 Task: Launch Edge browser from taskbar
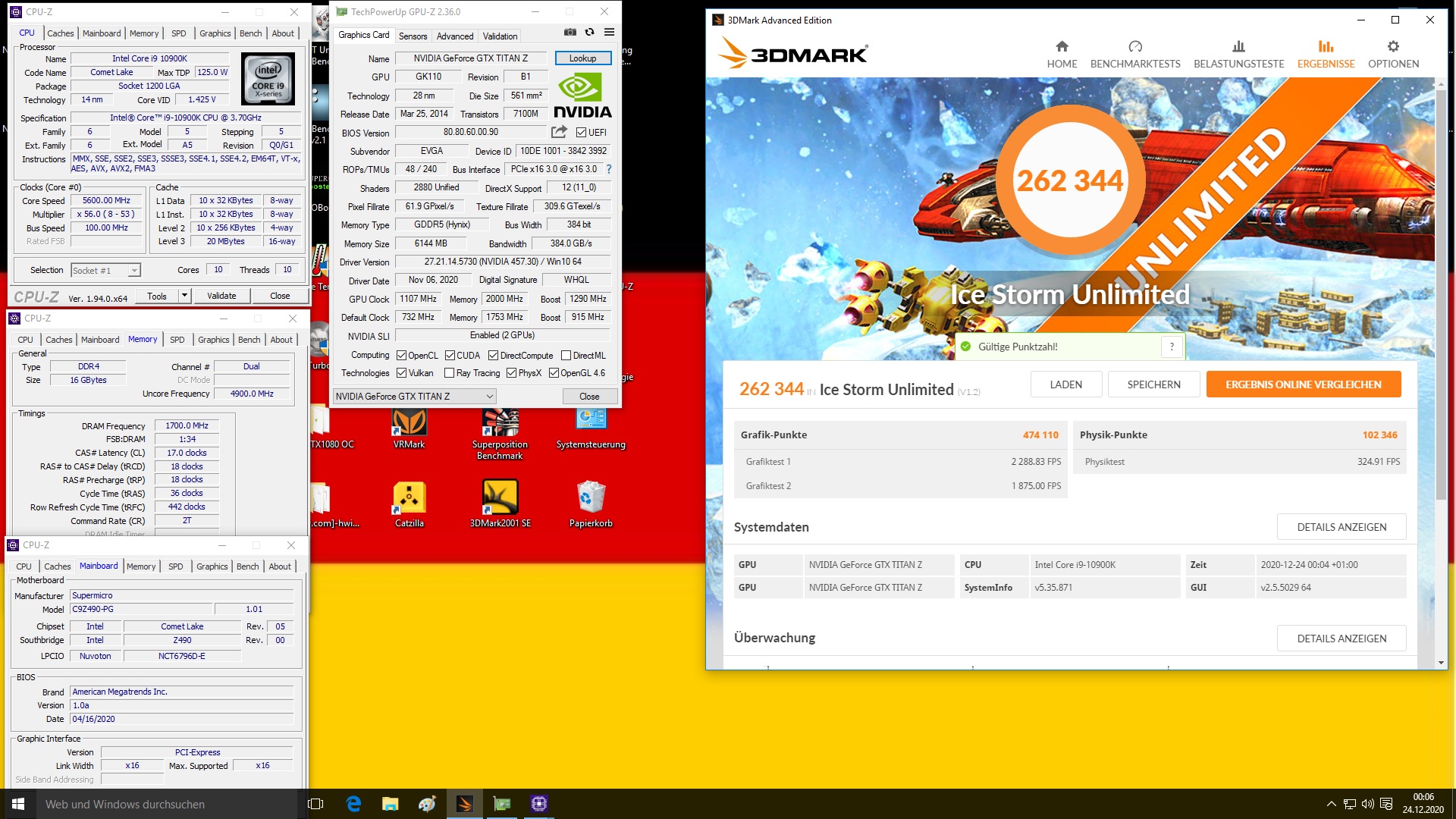(353, 804)
